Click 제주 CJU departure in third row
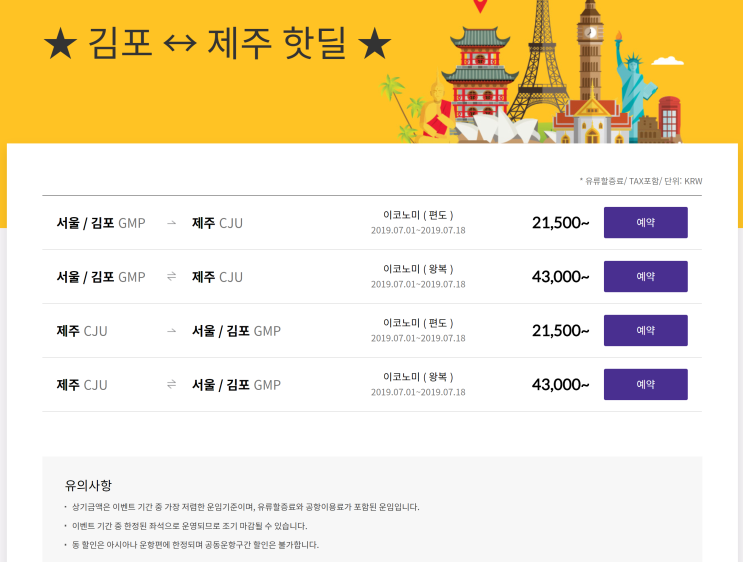743x562 pixels. [x=82, y=331]
